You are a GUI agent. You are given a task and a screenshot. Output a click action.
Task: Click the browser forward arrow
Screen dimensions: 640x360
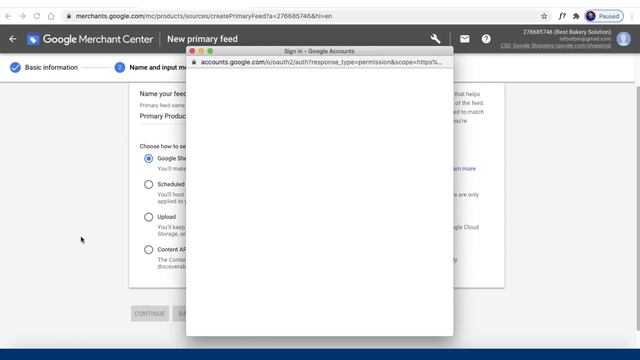(x=22, y=16)
